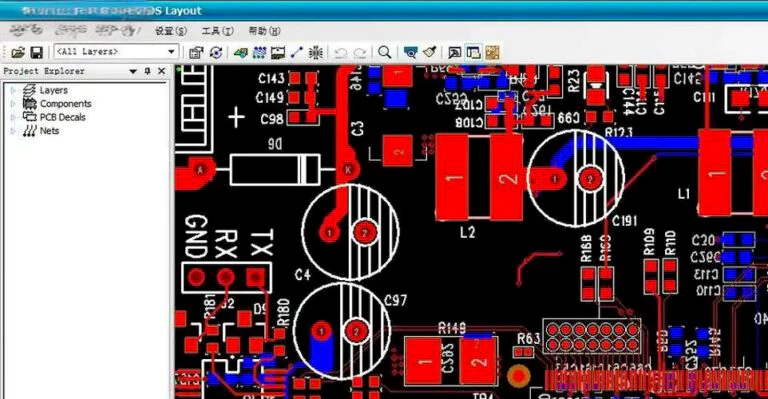The image size is (768, 399).
Task: Expand the Nets tree node
Action: [13, 131]
